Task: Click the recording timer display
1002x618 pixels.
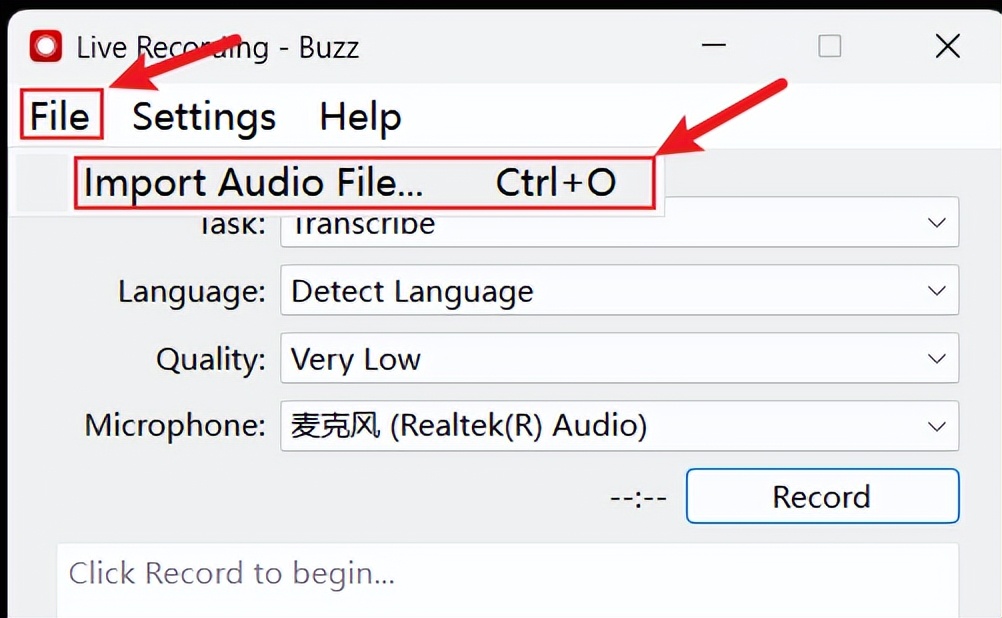Action: point(638,497)
